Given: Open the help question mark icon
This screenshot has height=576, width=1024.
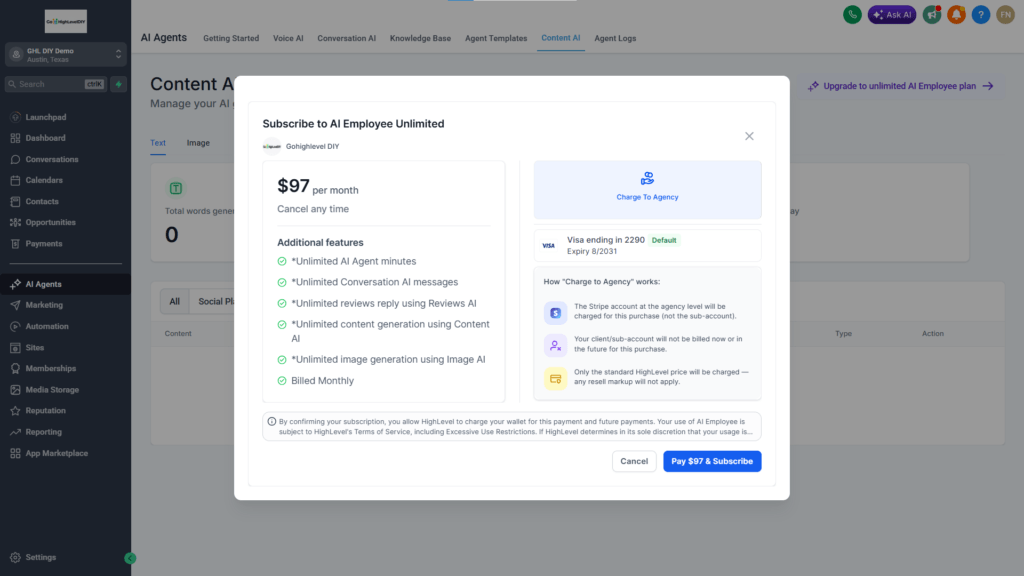Looking at the screenshot, I should click(980, 14).
